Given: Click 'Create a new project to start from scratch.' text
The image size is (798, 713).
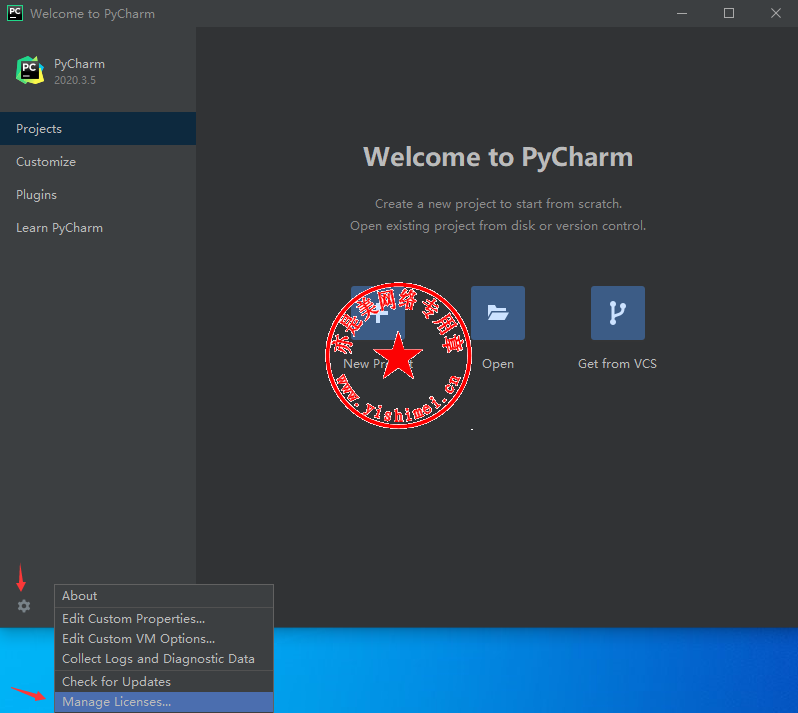Looking at the screenshot, I should (498, 204).
